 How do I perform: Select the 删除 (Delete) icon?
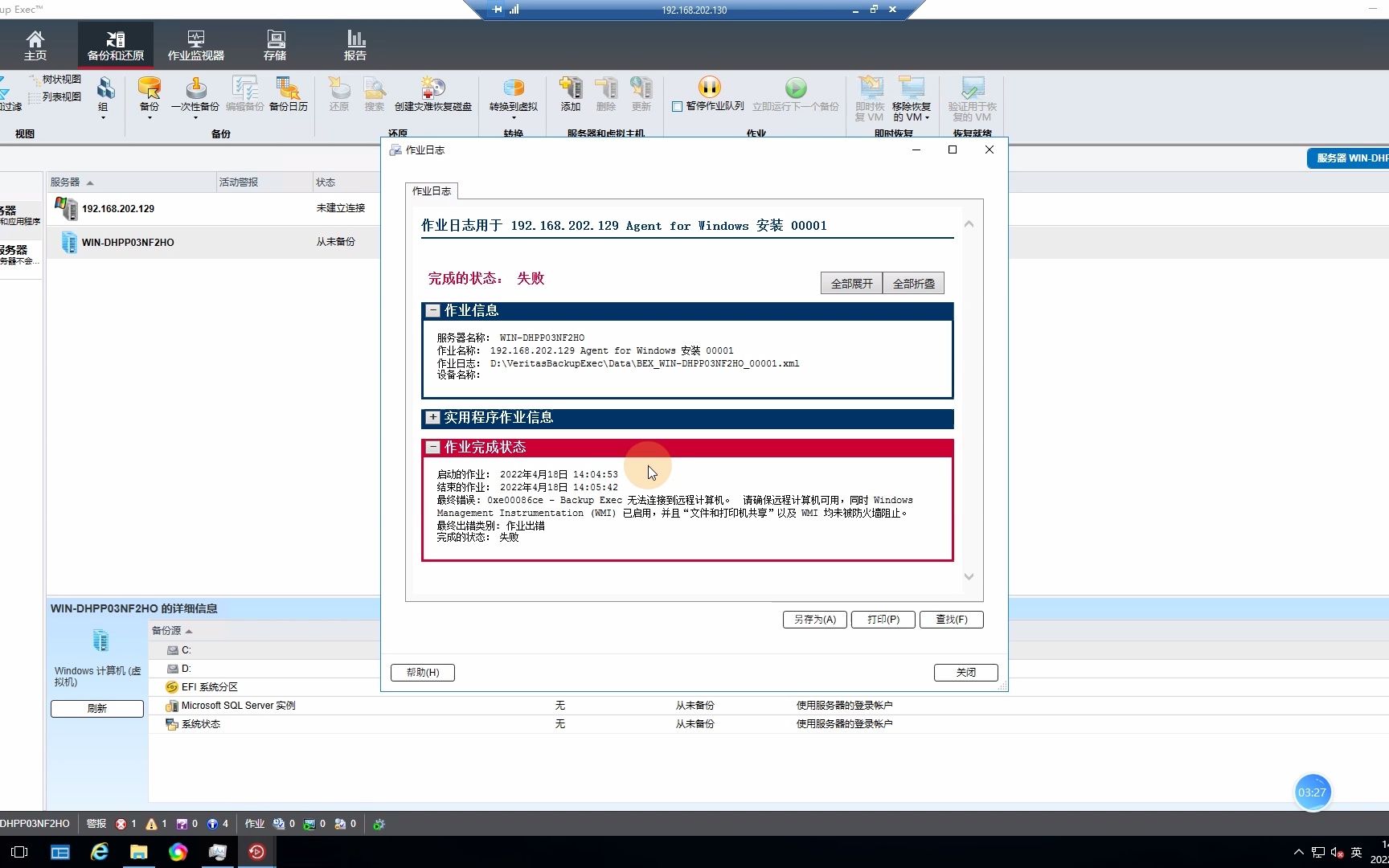click(x=605, y=96)
